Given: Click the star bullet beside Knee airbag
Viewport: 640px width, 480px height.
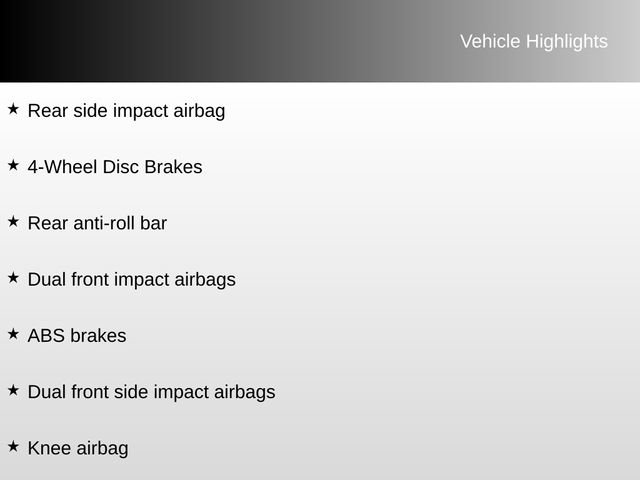Looking at the screenshot, I should [12, 445].
